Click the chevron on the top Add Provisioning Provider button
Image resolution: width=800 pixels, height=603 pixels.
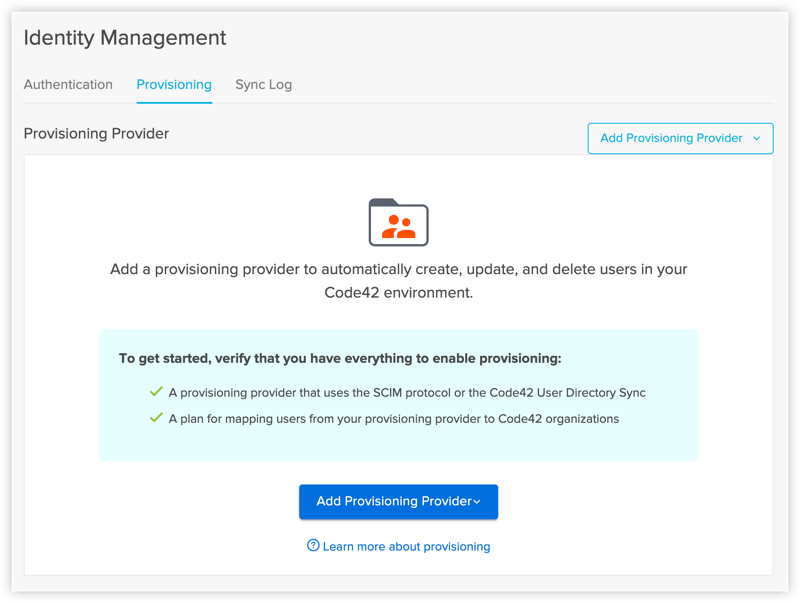coord(756,138)
